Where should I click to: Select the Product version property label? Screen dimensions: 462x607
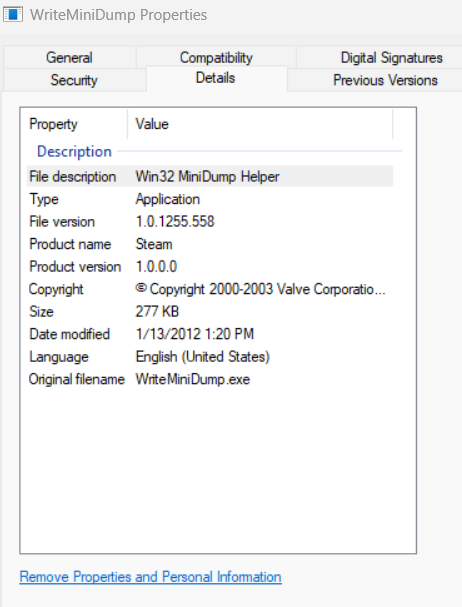click(x=75, y=266)
